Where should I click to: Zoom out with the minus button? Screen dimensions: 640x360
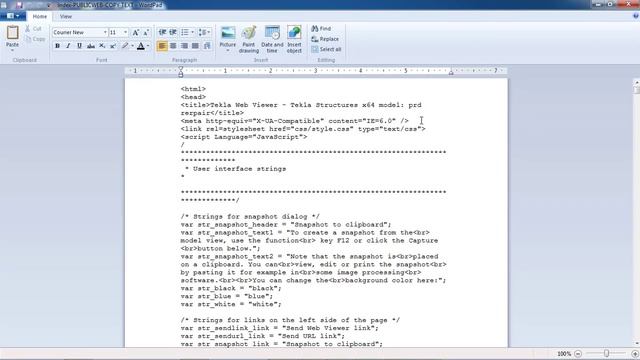tap(578, 354)
